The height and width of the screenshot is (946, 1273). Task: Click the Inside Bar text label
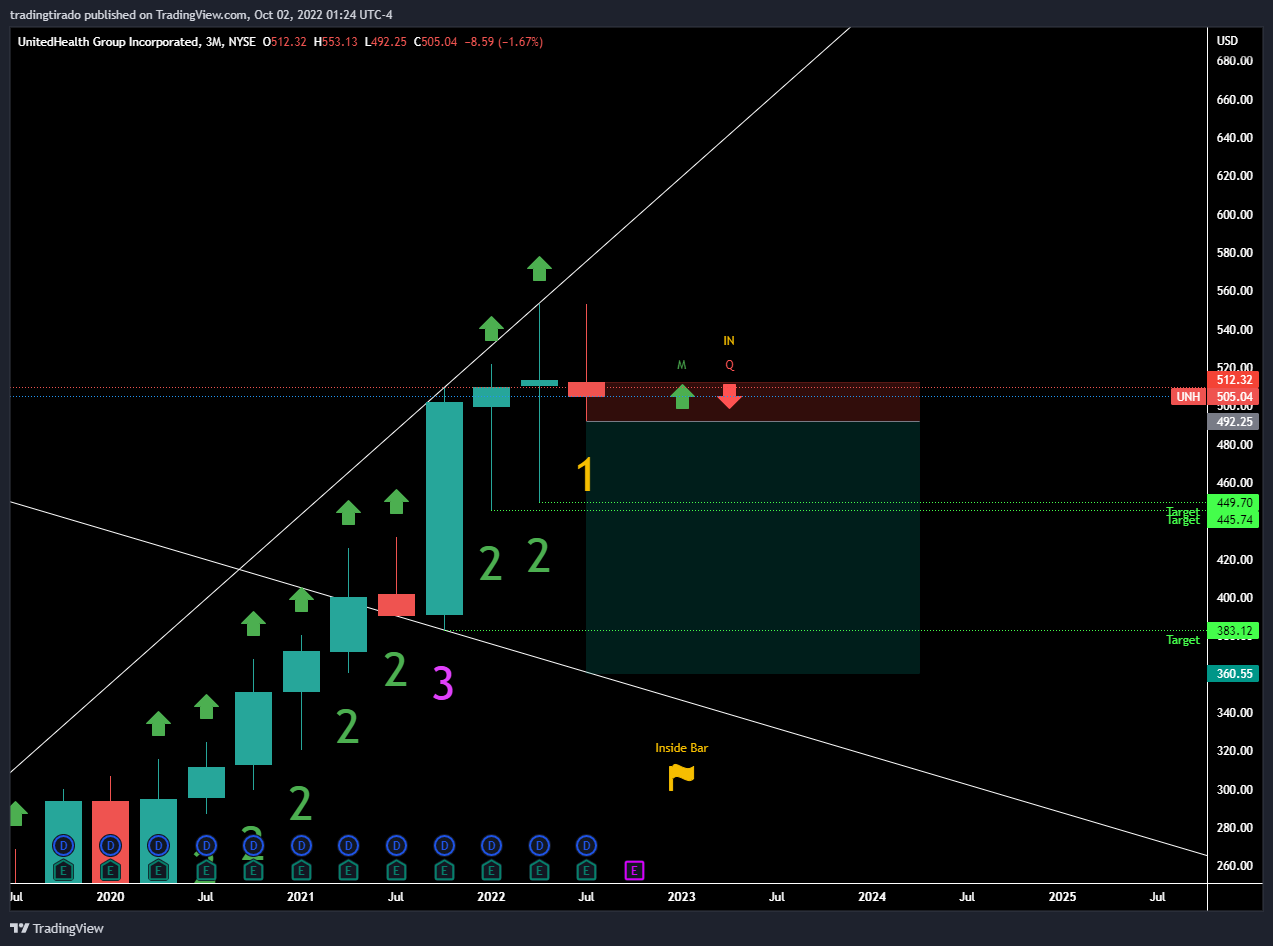681,747
